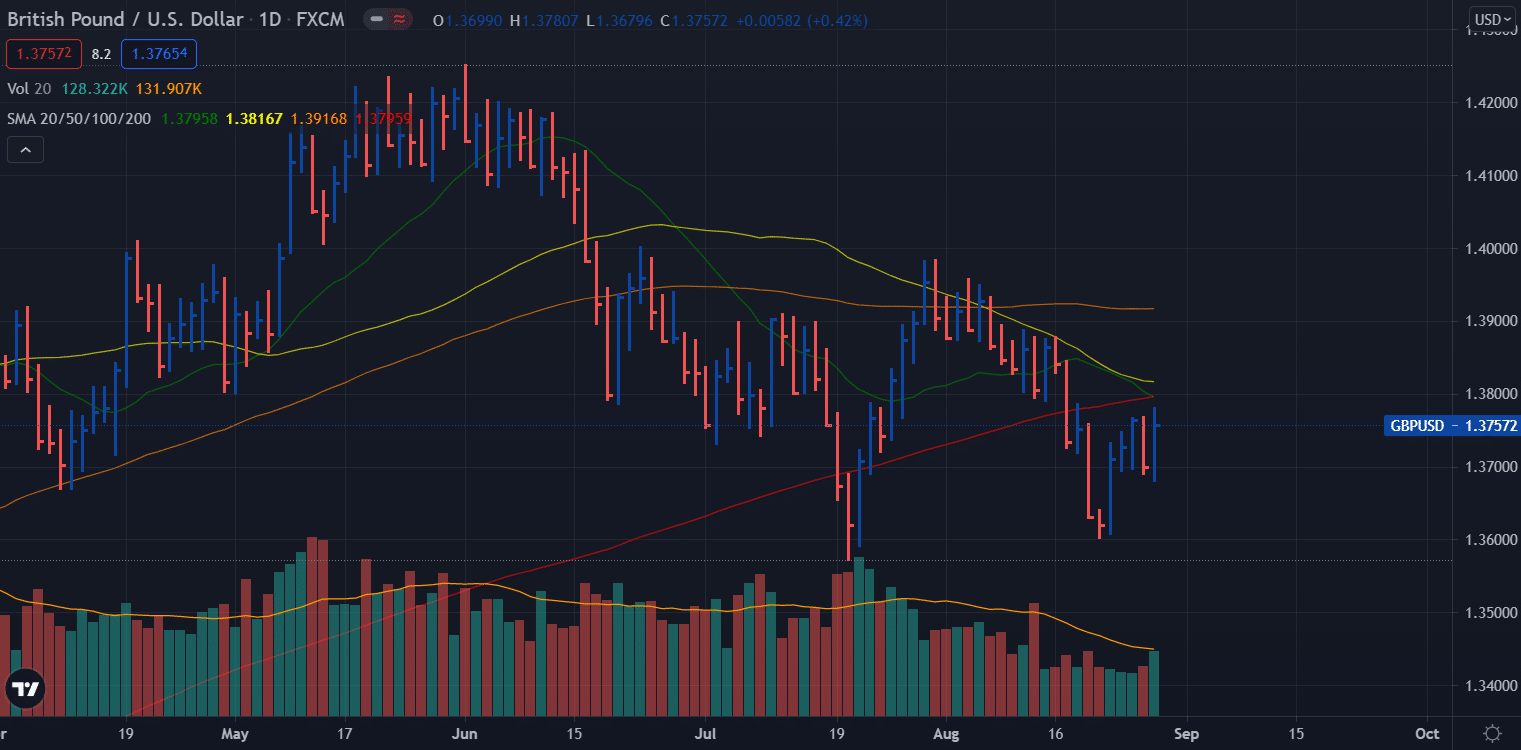
Task: Click the May label on time axis
Action: (235, 733)
